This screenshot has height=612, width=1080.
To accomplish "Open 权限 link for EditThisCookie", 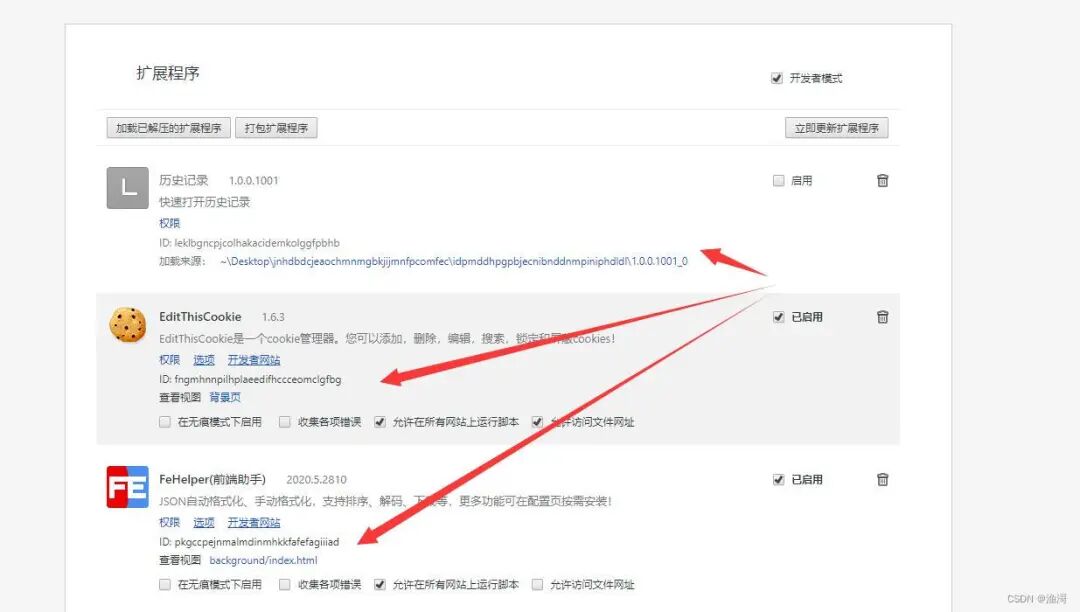I will (x=169, y=359).
